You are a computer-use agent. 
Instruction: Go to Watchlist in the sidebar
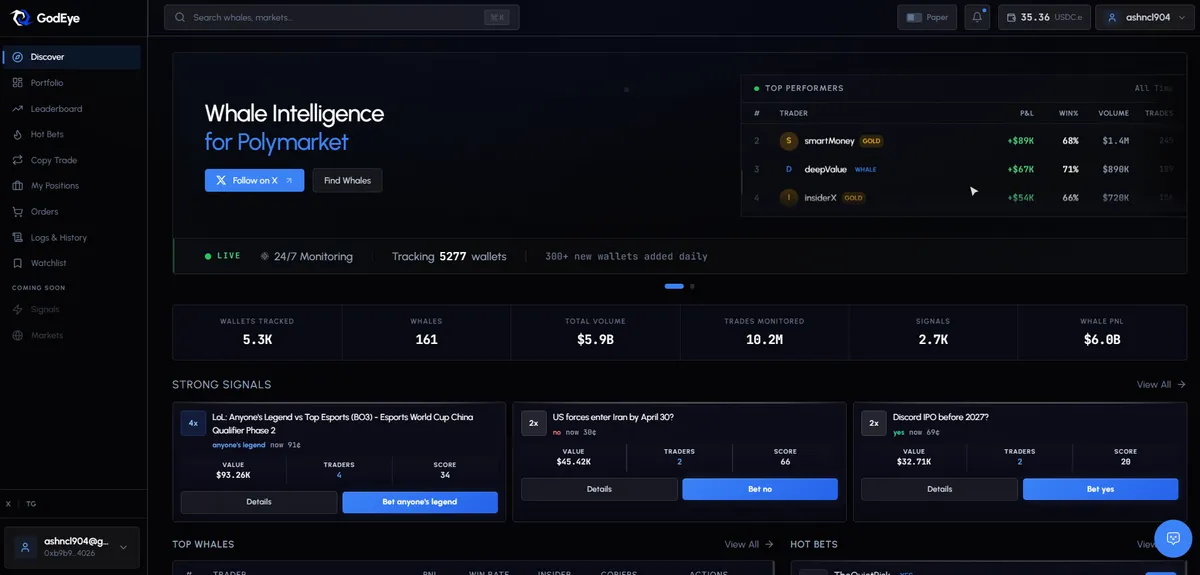[x=48, y=263]
